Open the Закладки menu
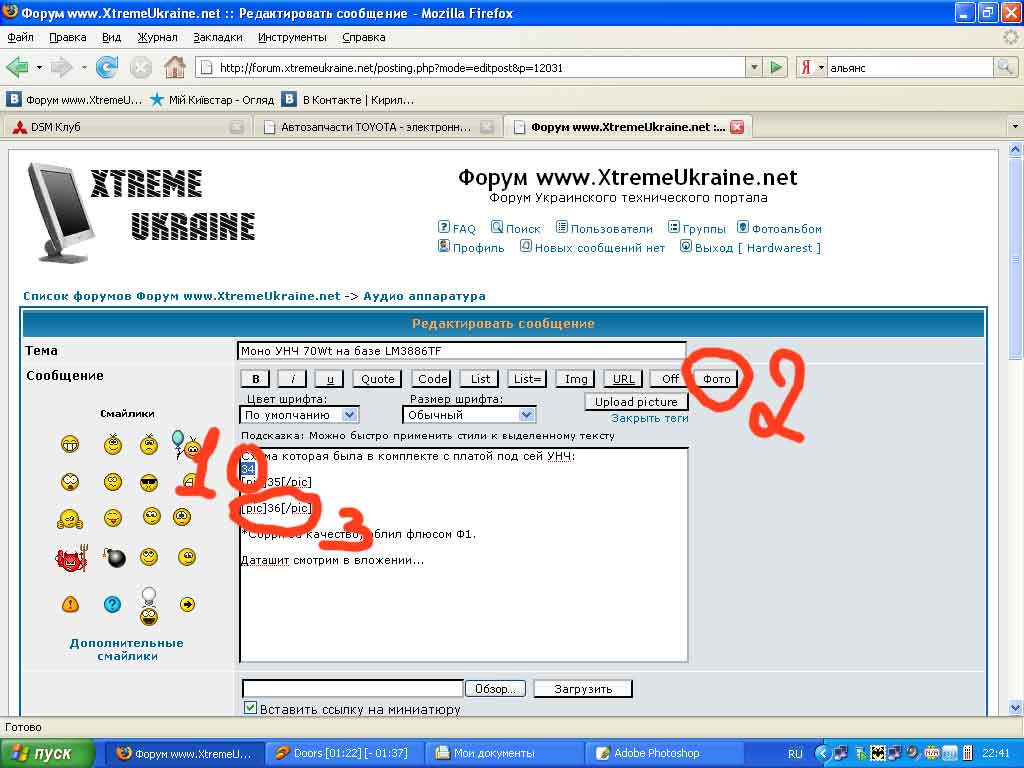This screenshot has height=768, width=1024. [x=218, y=37]
